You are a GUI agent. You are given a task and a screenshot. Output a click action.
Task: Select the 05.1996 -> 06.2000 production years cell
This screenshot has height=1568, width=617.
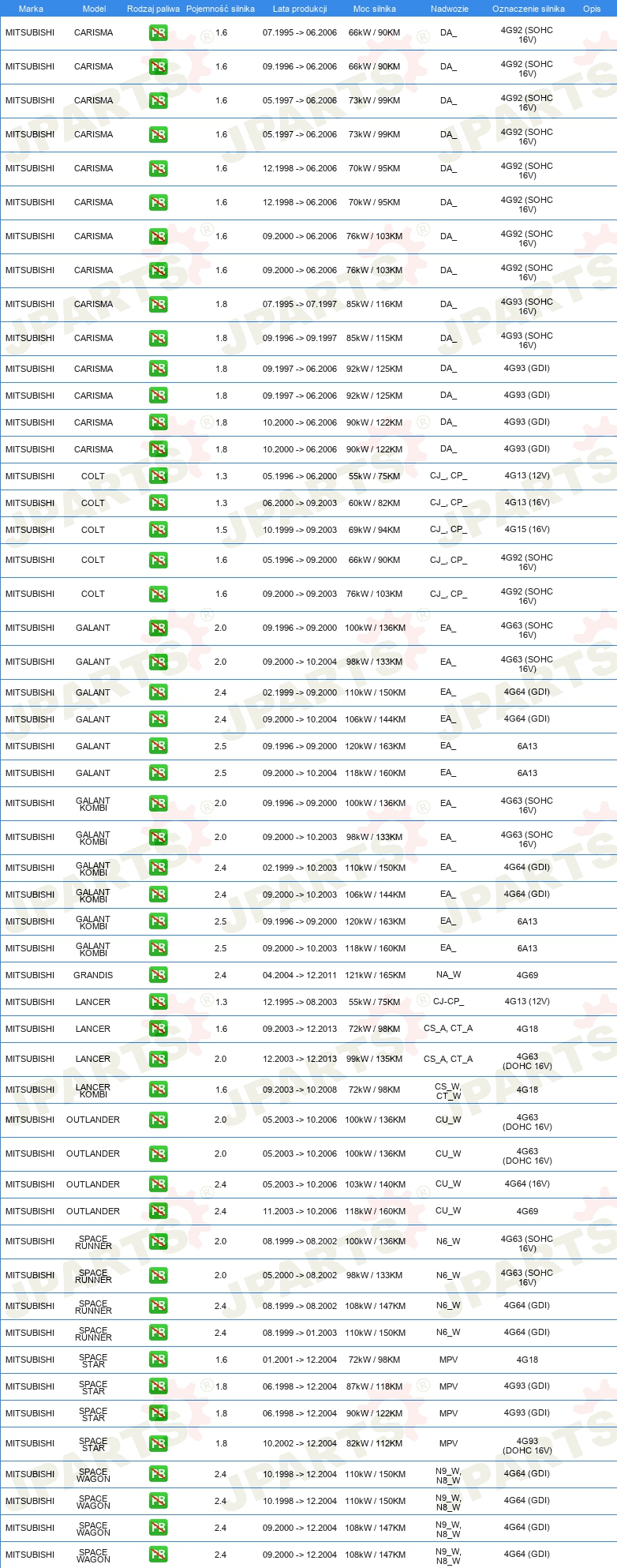tap(300, 476)
